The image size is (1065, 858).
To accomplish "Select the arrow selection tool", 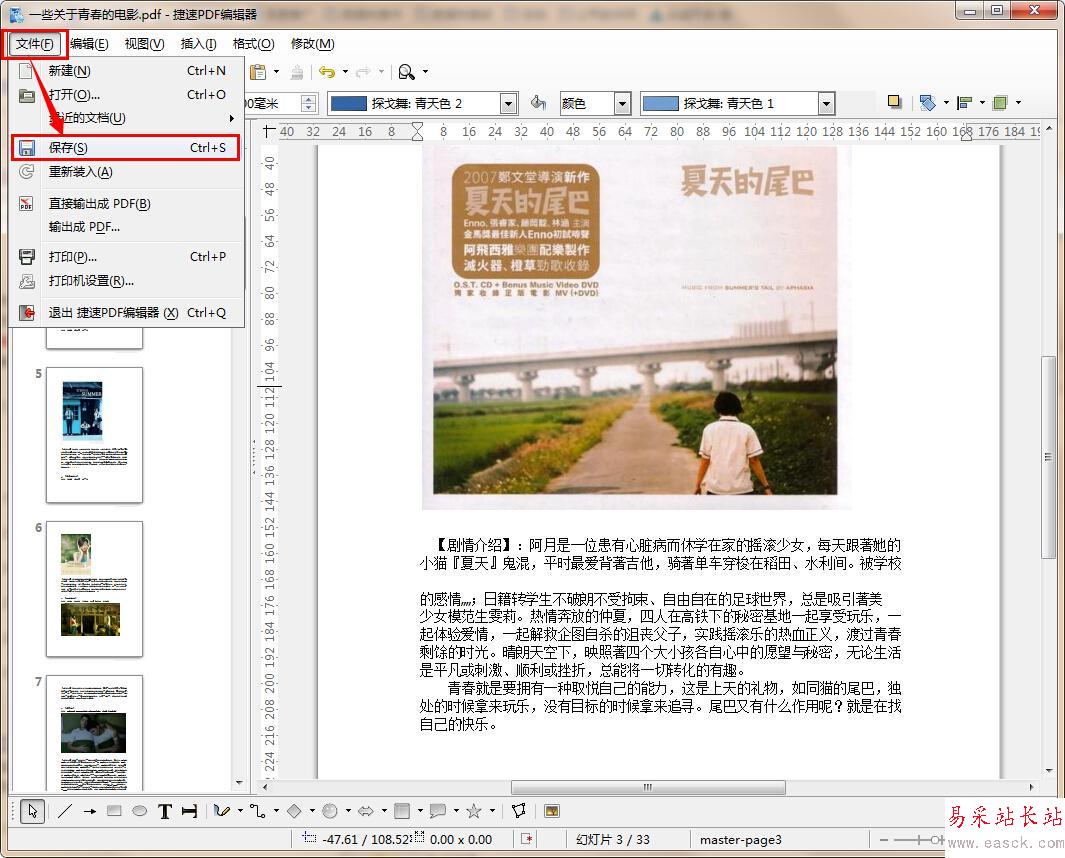I will [32, 811].
